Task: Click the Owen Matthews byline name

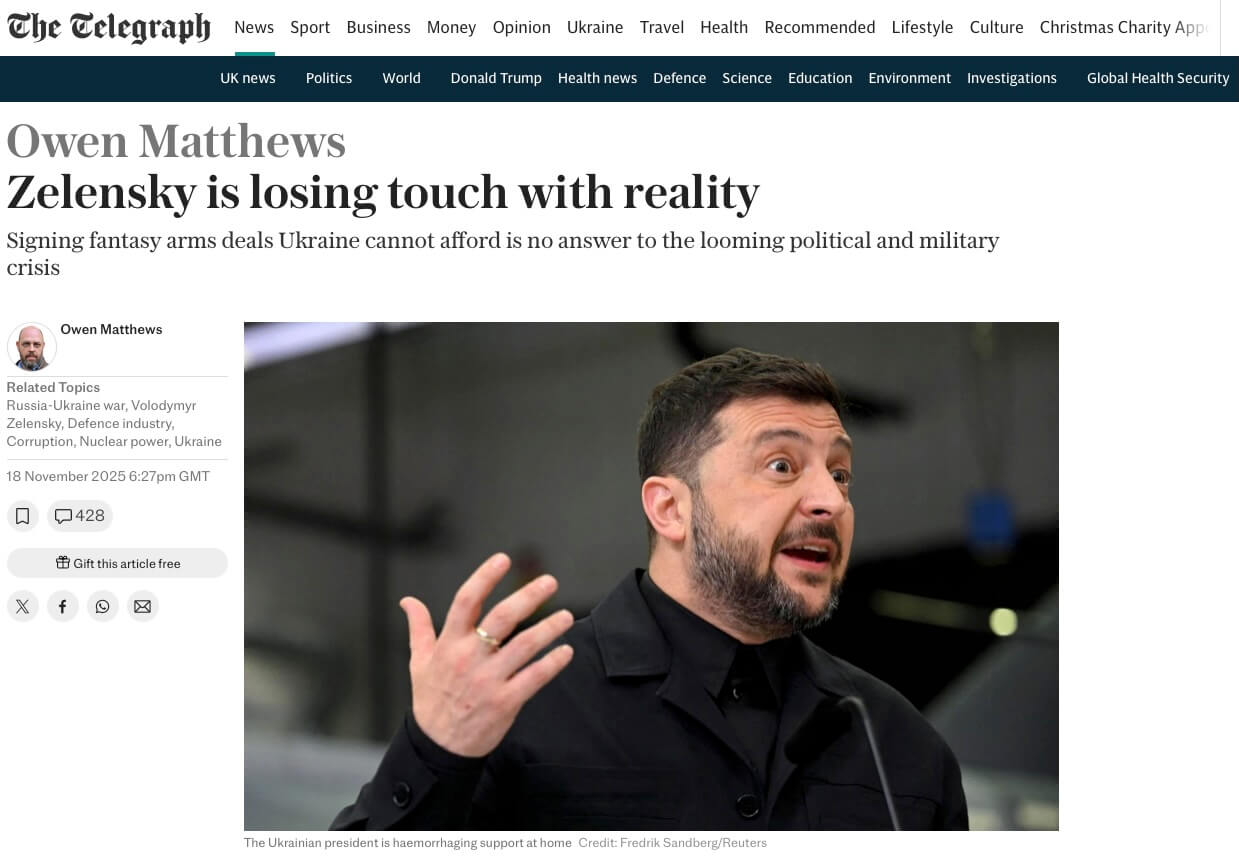Action: coord(111,329)
